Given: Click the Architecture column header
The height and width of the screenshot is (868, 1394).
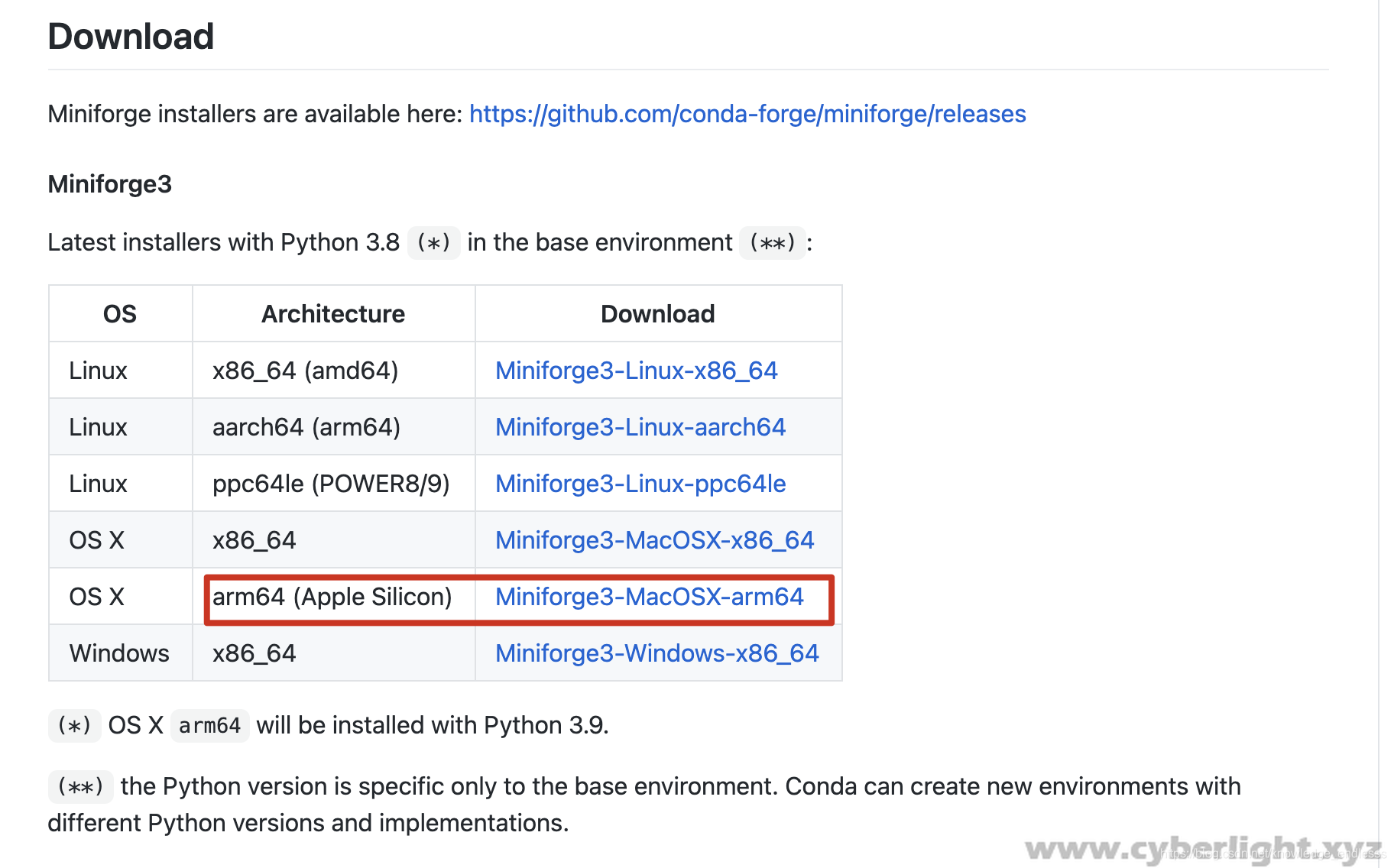Looking at the screenshot, I should pos(333,313).
